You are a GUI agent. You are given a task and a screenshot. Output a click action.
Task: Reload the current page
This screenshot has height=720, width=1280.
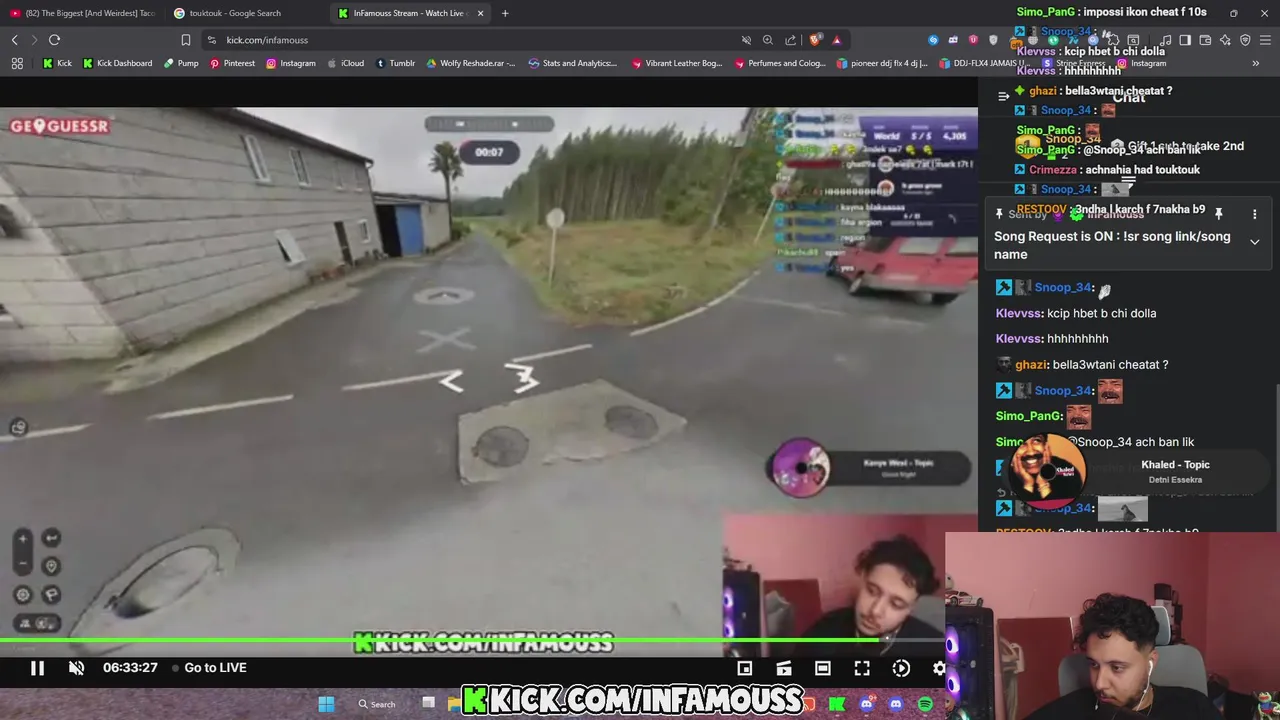[x=54, y=40]
